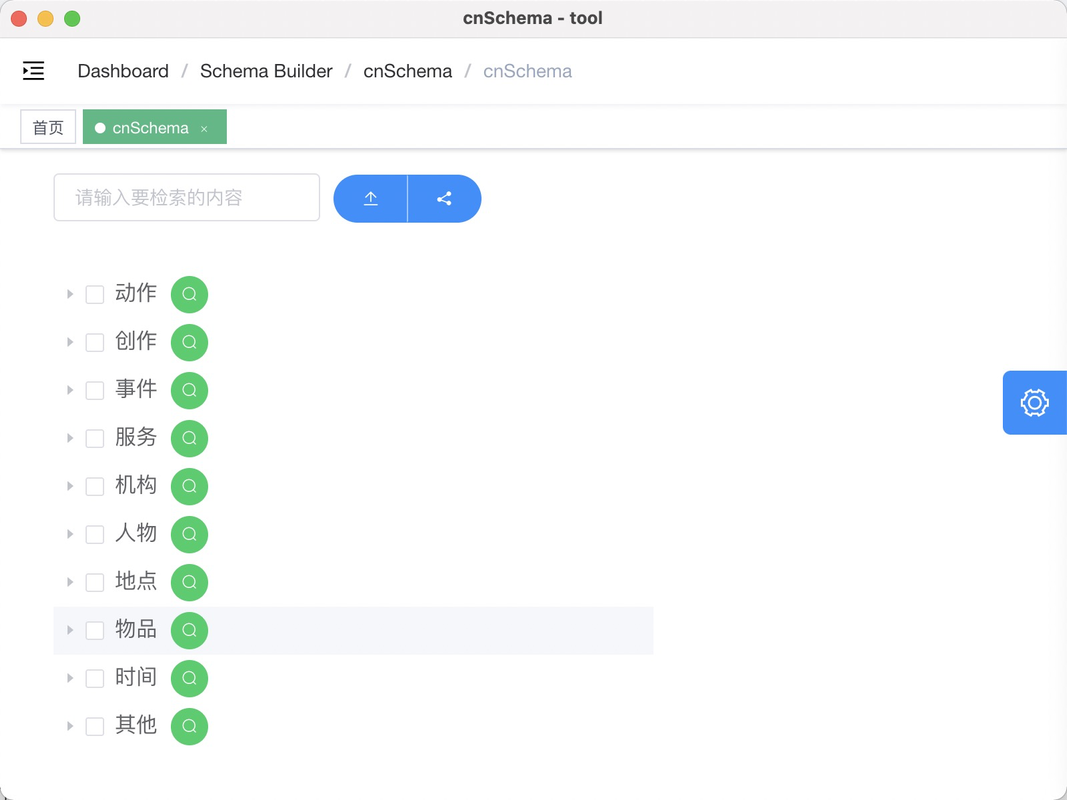
Task: Click the green maximize window button
Action: tap(72, 19)
